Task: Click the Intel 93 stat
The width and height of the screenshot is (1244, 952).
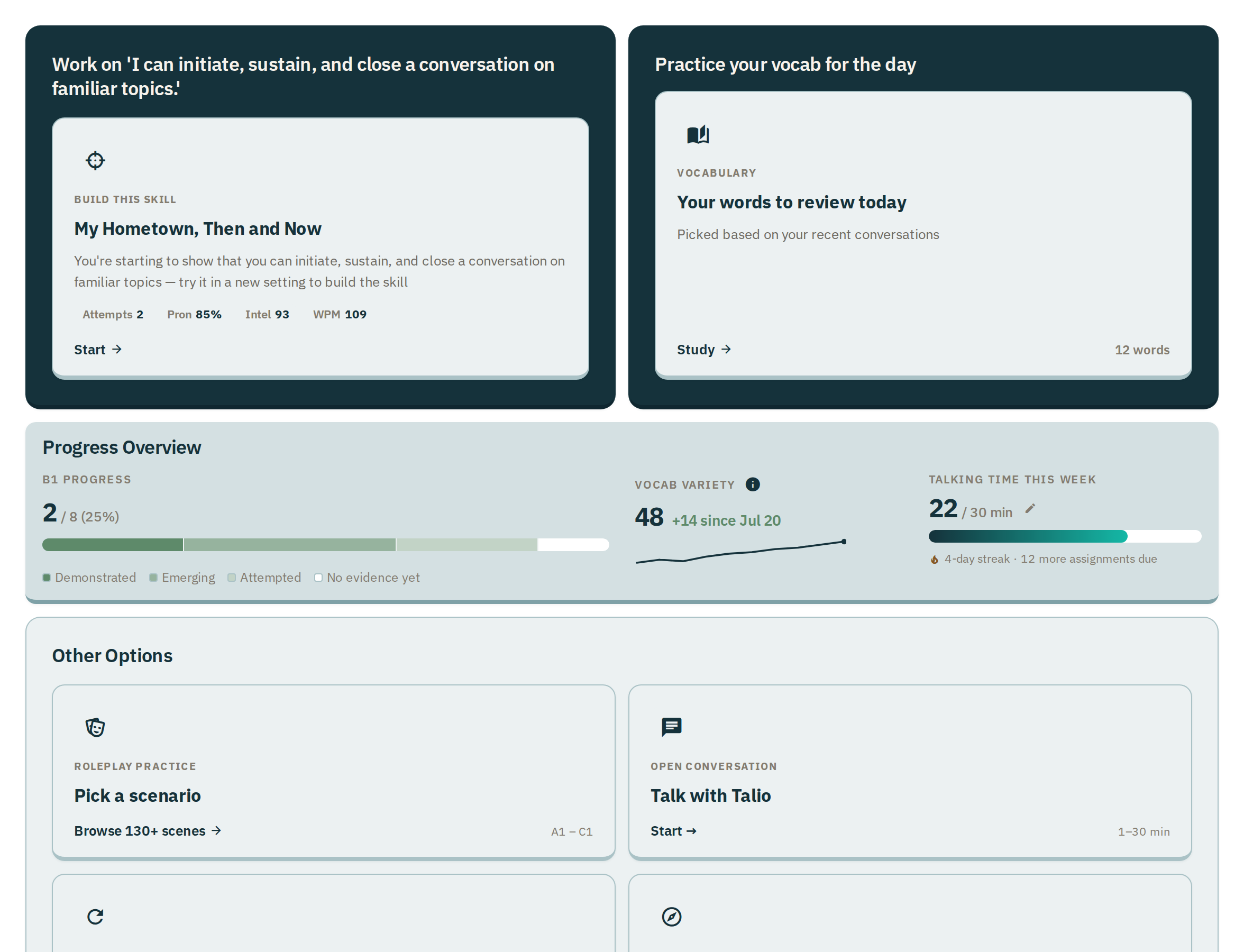Action: (x=267, y=315)
